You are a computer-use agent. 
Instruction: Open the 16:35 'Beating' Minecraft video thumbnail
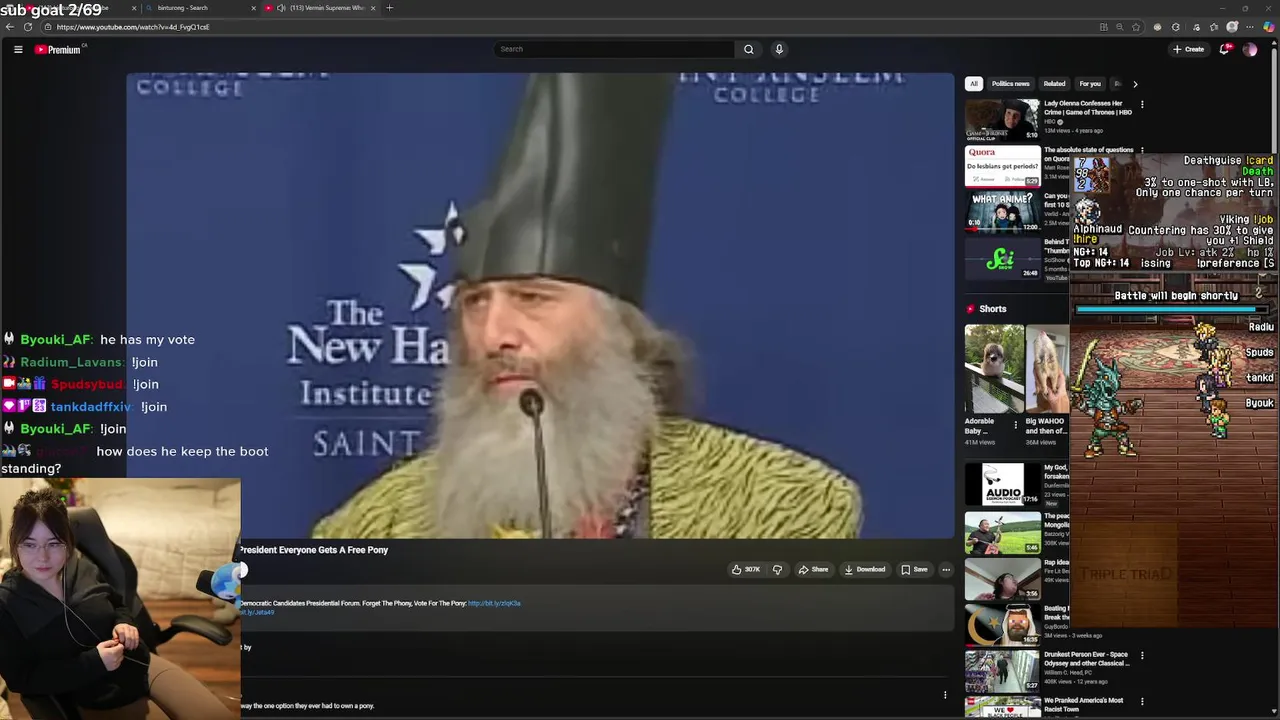1002,625
